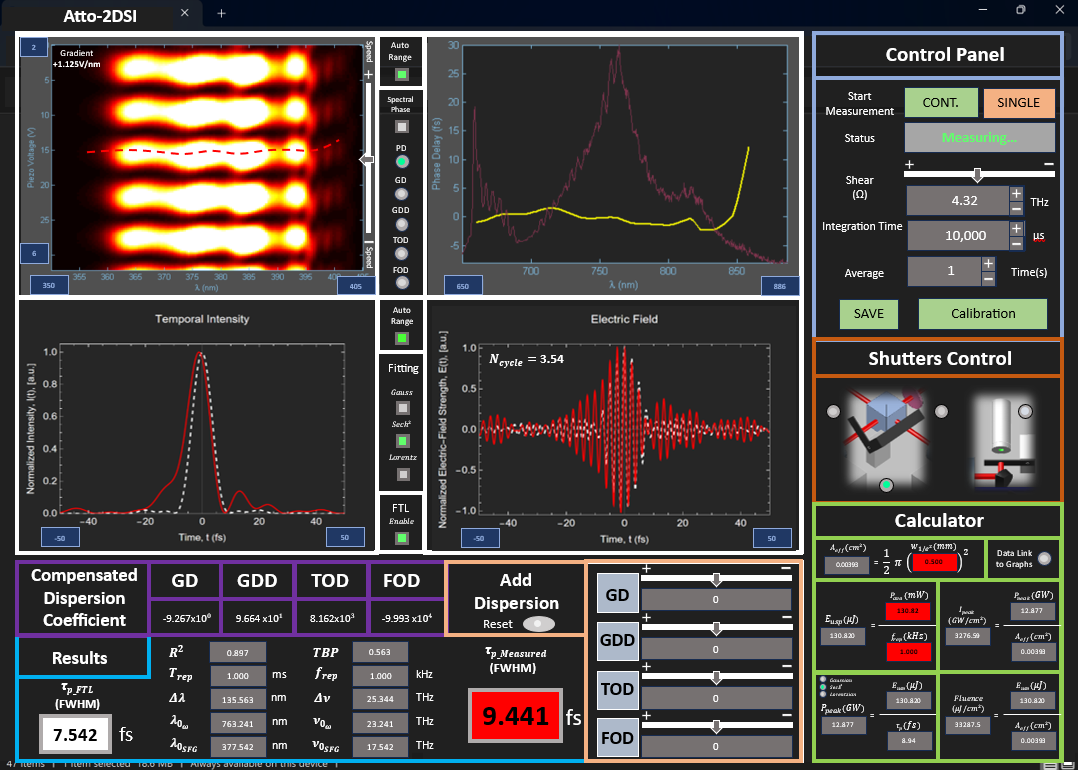Toggle the Add Dispersion Reset switch

click(540, 624)
